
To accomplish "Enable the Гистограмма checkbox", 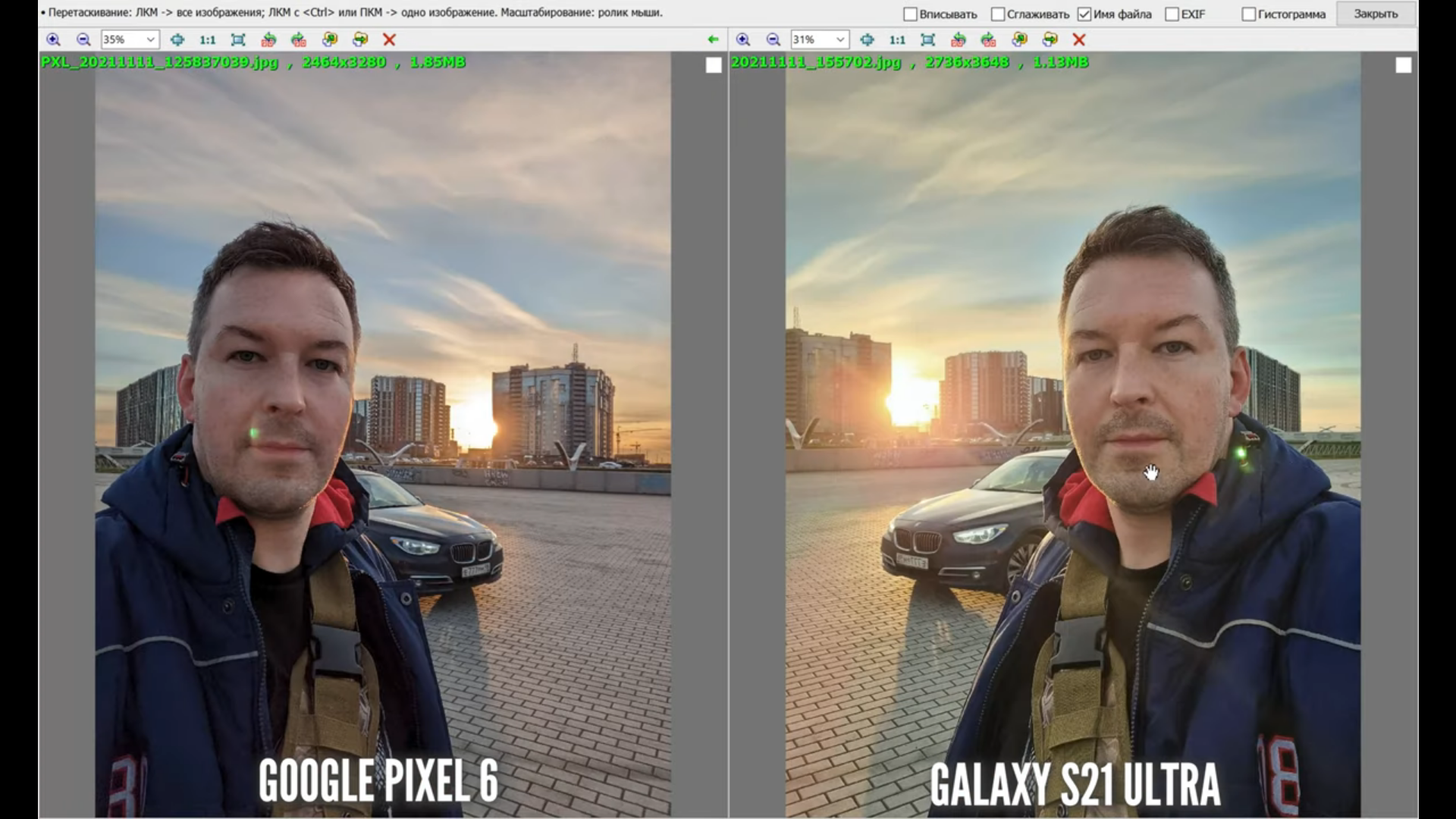I will 1249,14.
